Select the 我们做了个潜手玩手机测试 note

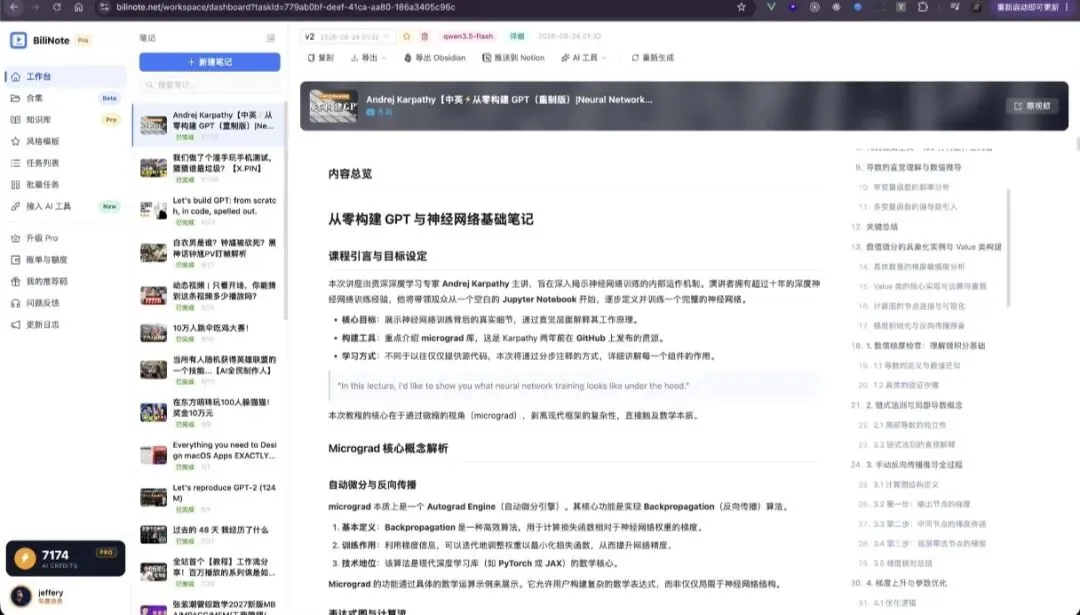pyautogui.click(x=209, y=167)
